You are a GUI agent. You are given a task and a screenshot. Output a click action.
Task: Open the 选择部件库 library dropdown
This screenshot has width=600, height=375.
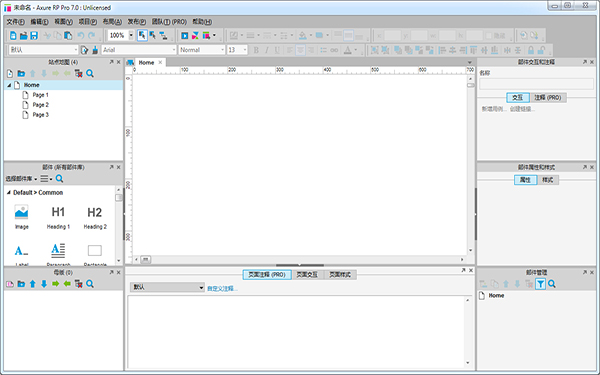tap(21, 179)
